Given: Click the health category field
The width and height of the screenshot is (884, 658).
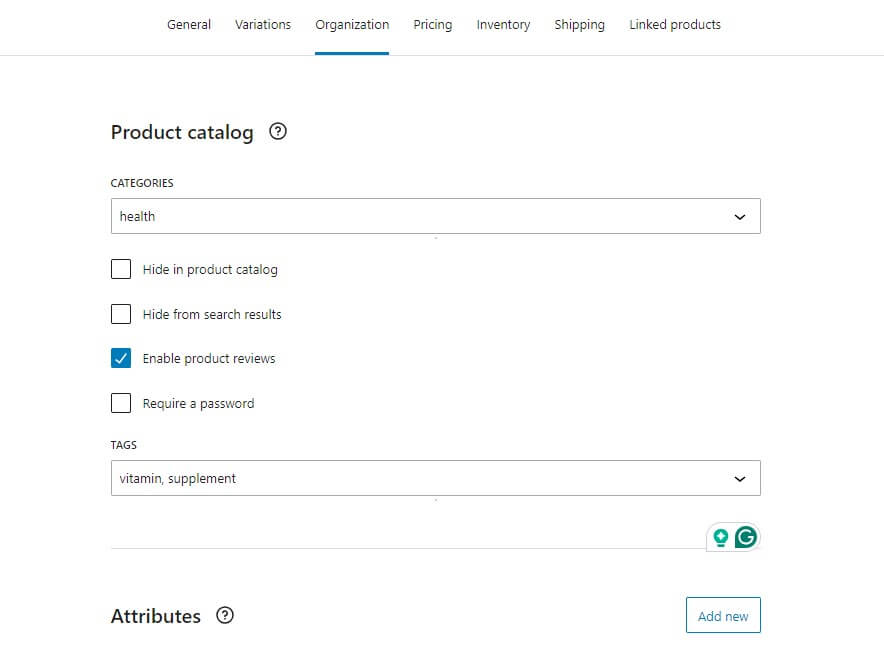Looking at the screenshot, I should [x=436, y=216].
